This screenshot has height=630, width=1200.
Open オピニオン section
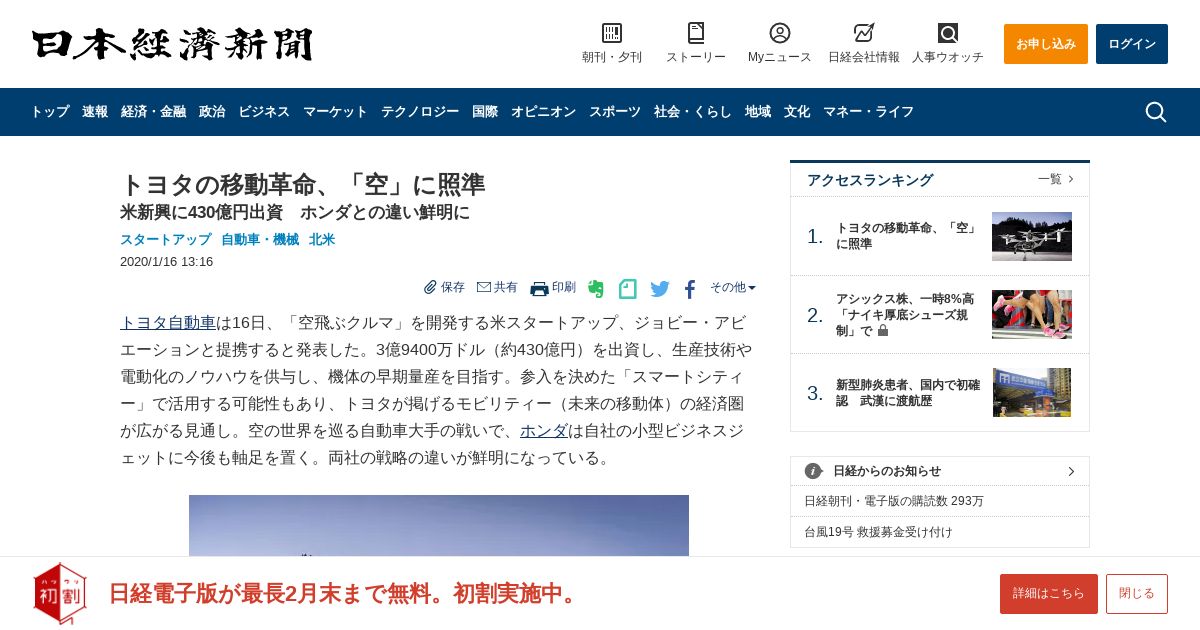coord(543,112)
